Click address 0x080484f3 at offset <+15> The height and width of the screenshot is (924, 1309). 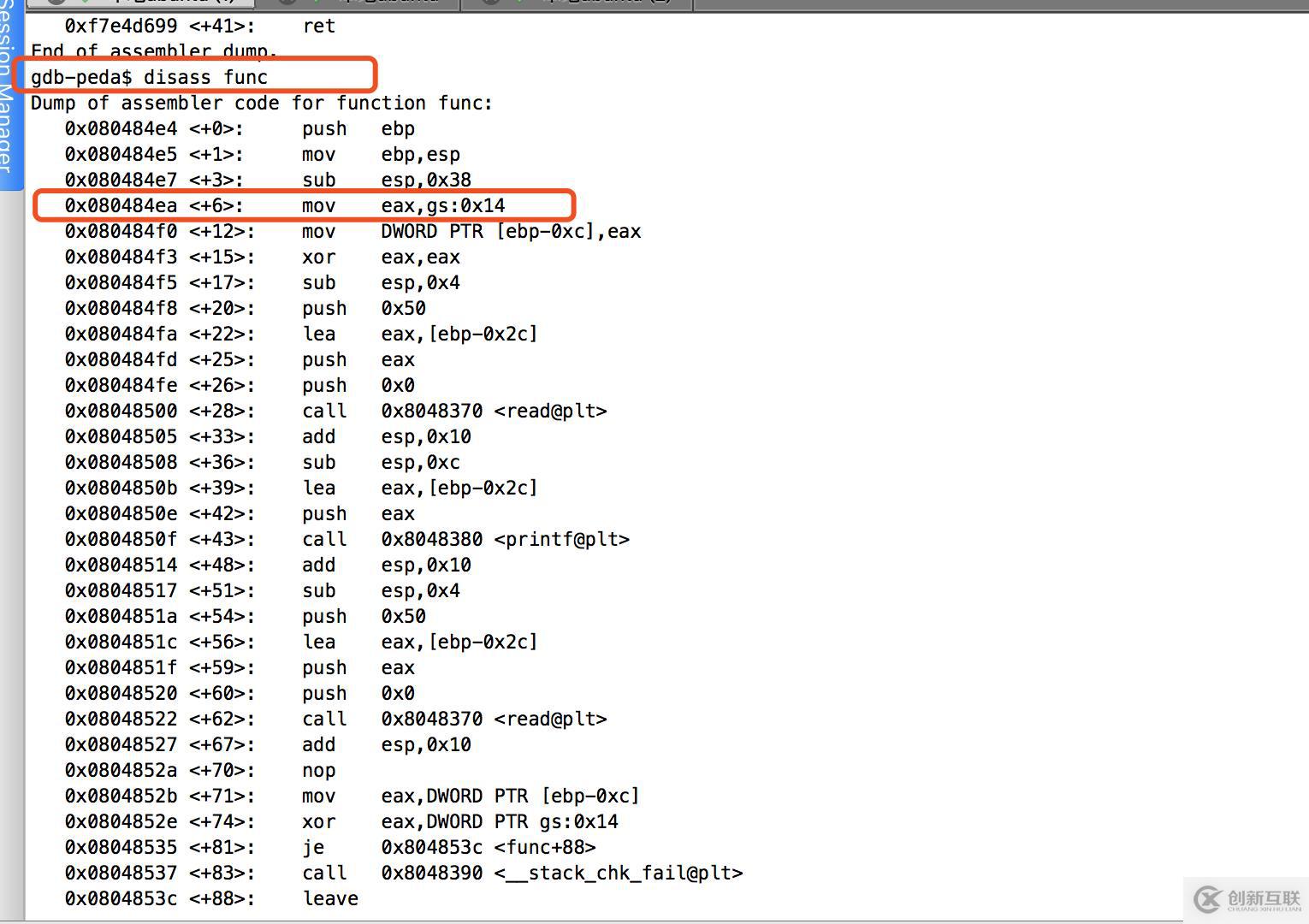pyautogui.click(x=121, y=257)
